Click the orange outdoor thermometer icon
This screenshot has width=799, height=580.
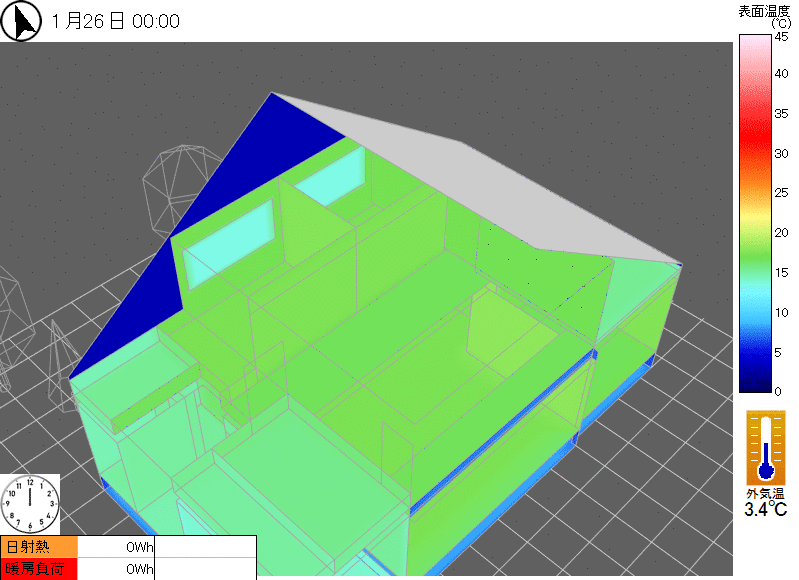click(x=766, y=448)
